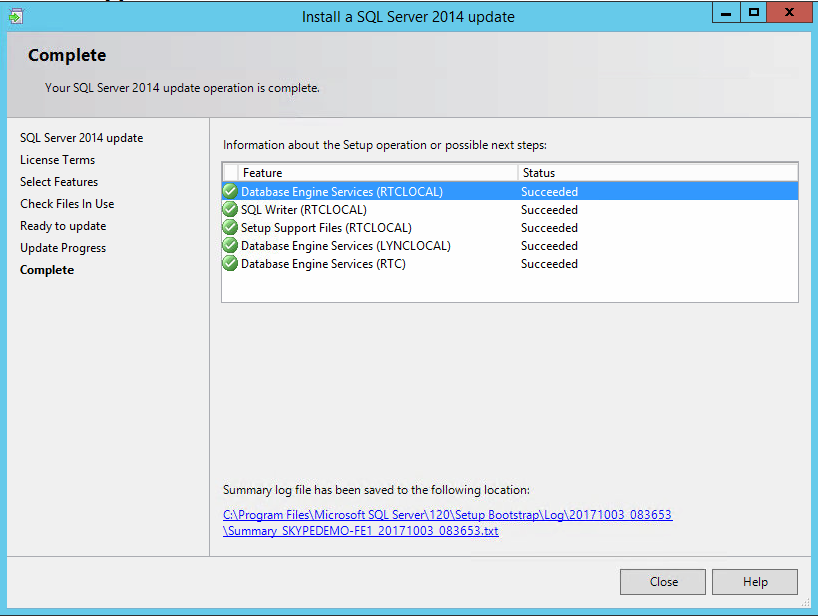Maximize the SQL Server update window
Image resolution: width=818 pixels, height=616 pixels.
[x=753, y=13]
